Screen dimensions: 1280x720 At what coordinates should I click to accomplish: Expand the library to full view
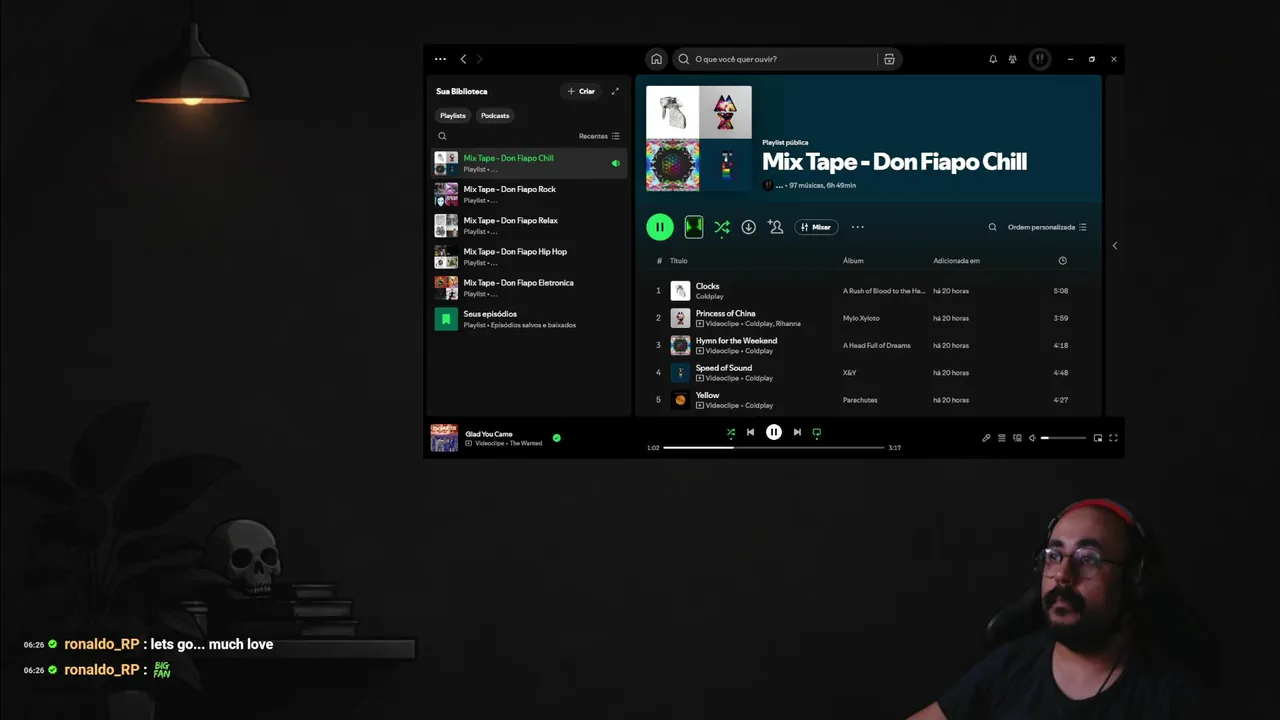tap(615, 91)
